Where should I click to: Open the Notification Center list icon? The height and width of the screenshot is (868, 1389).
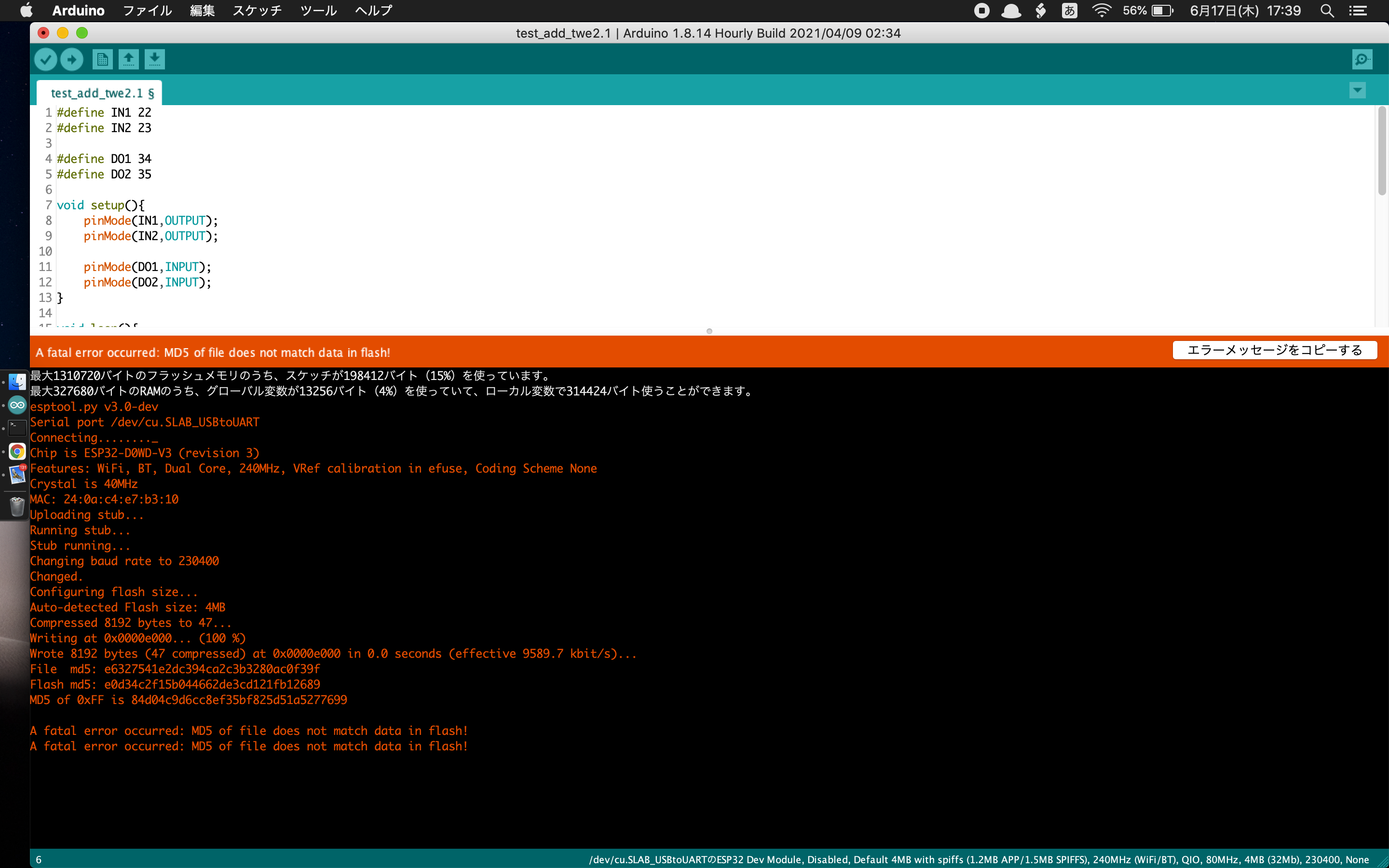tap(1358, 11)
